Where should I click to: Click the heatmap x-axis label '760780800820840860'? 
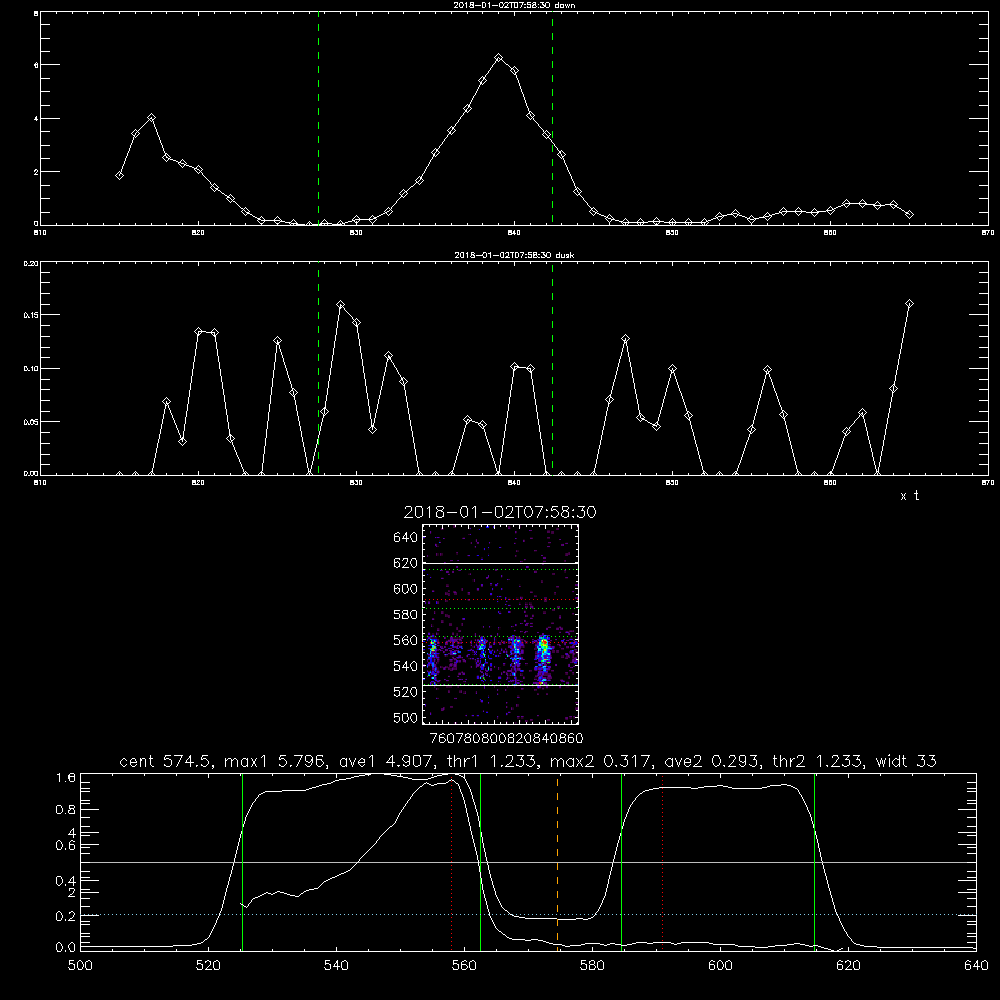point(506,739)
